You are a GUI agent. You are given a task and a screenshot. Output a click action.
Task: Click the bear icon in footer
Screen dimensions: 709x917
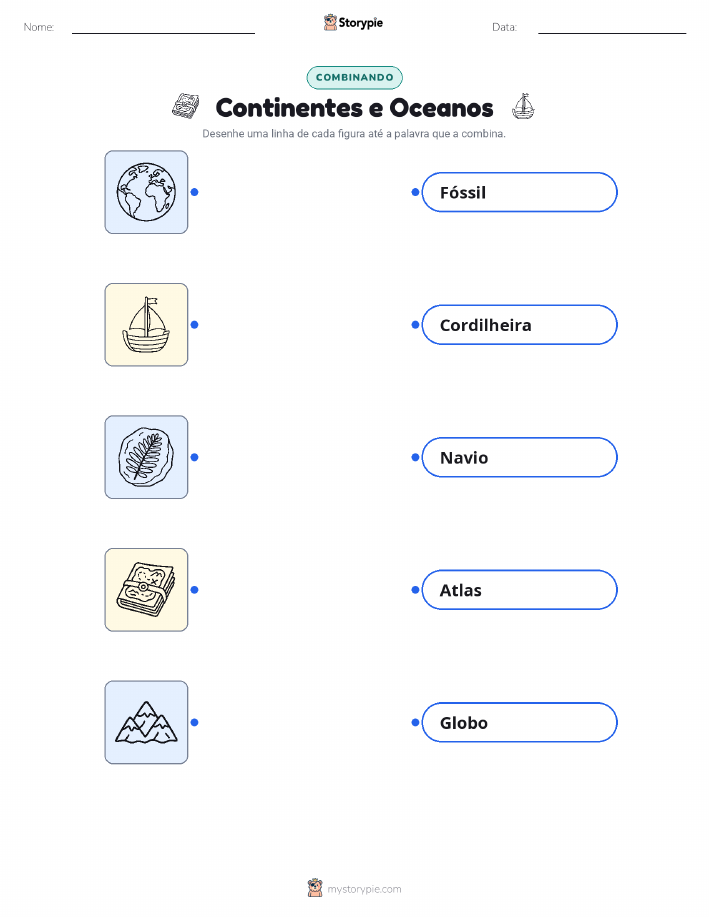[x=315, y=888]
